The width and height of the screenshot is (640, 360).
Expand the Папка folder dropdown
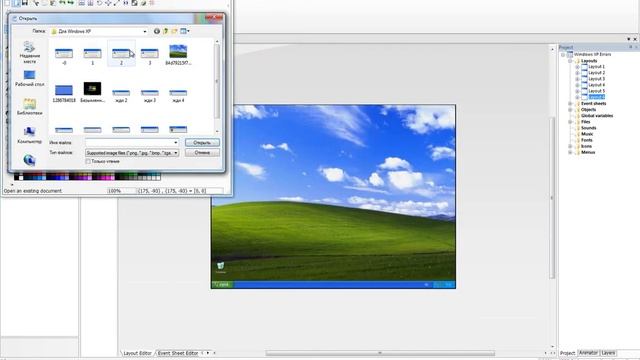[x=144, y=31]
